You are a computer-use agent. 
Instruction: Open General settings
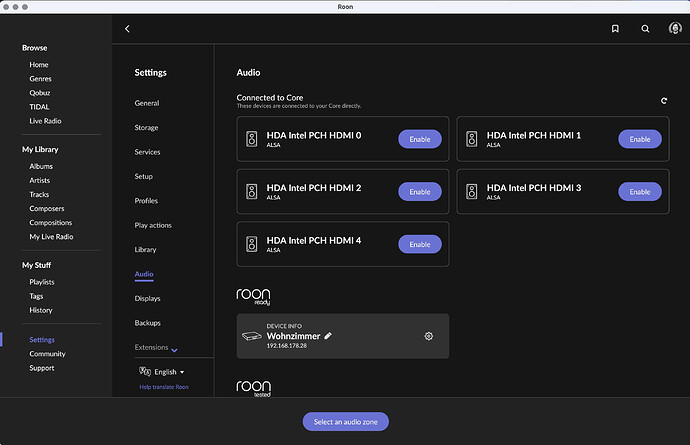[147, 103]
